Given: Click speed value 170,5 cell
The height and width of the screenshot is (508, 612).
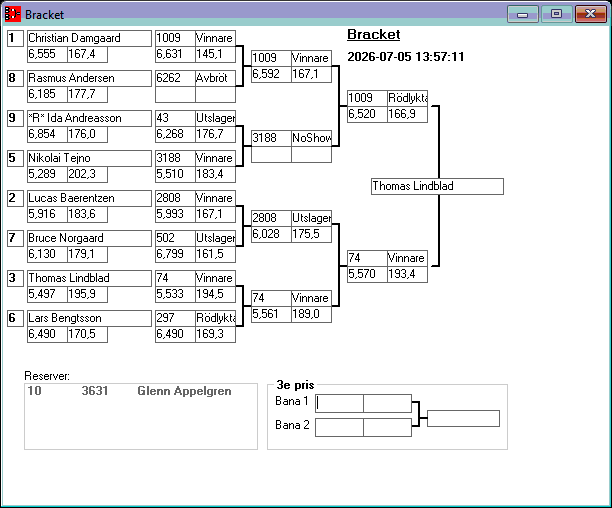Looking at the screenshot, I should [x=87, y=334].
